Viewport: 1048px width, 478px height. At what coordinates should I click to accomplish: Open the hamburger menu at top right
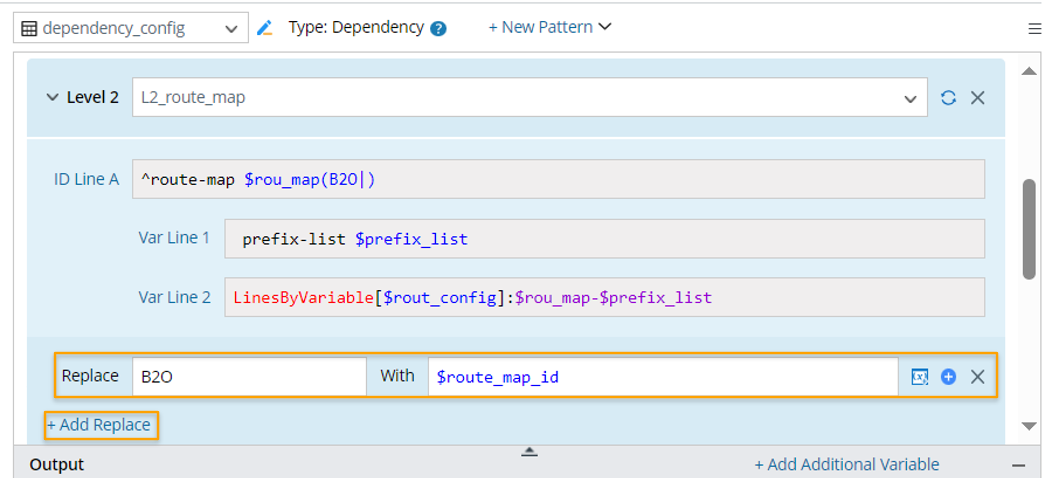(x=1034, y=29)
